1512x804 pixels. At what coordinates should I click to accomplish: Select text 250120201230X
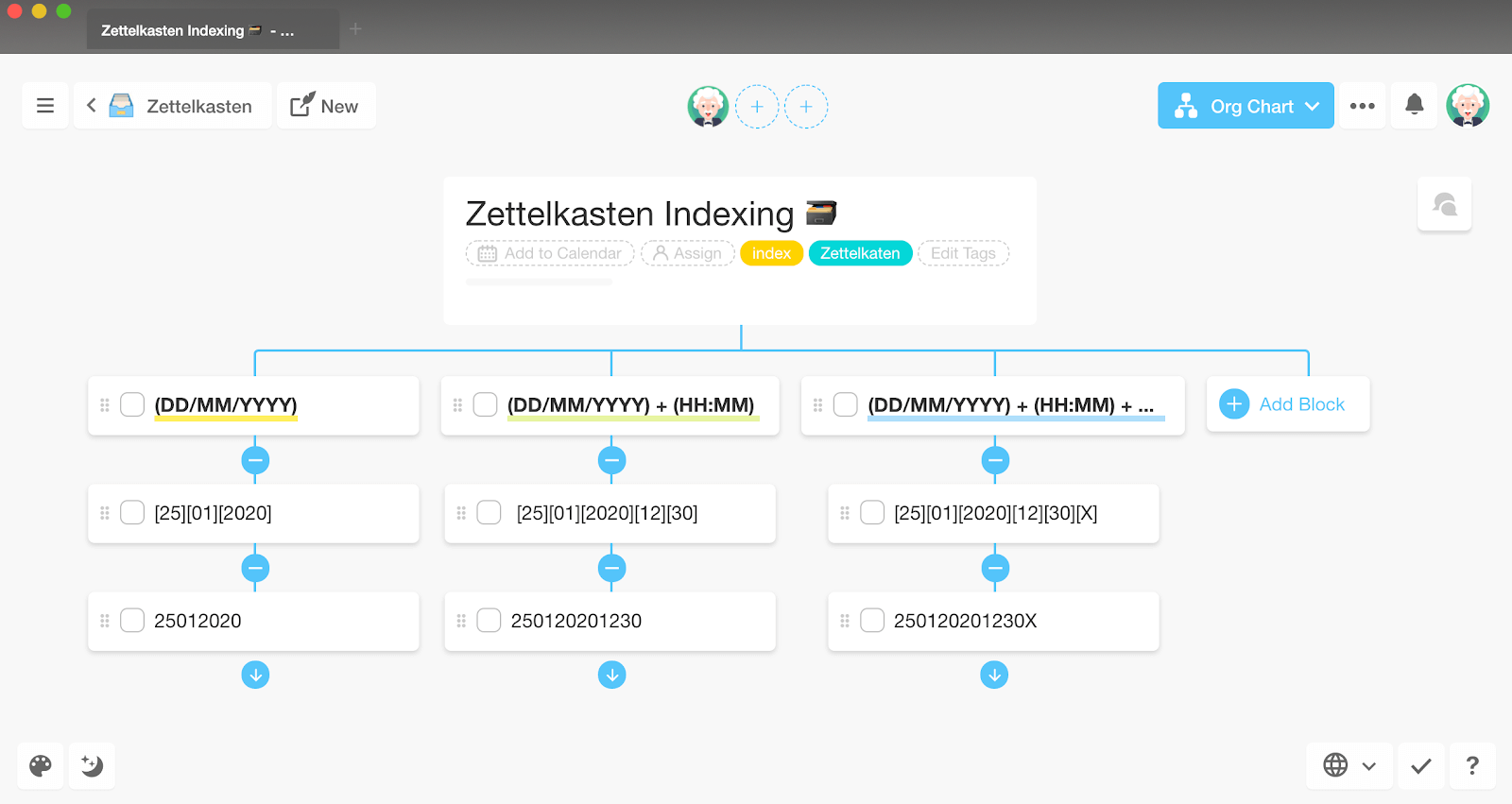[966, 621]
